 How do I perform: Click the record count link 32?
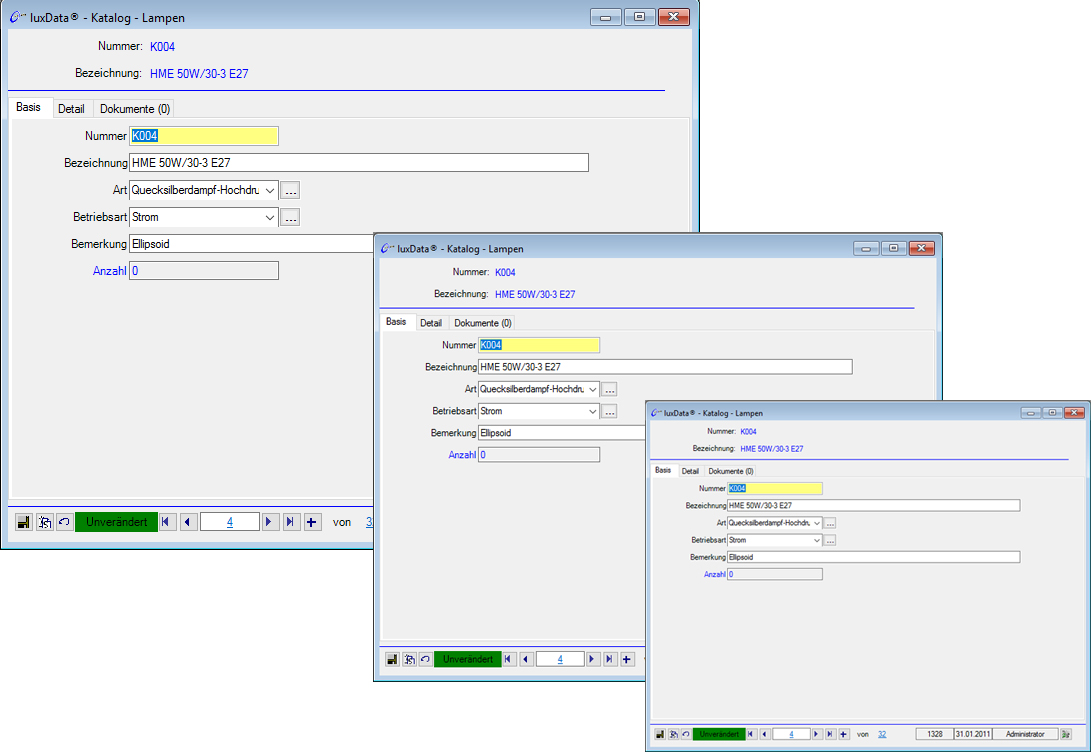(882, 734)
